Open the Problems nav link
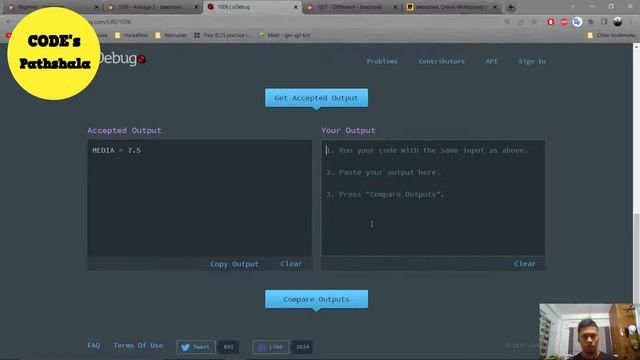Screen dimensions: 640x360 [382, 61]
